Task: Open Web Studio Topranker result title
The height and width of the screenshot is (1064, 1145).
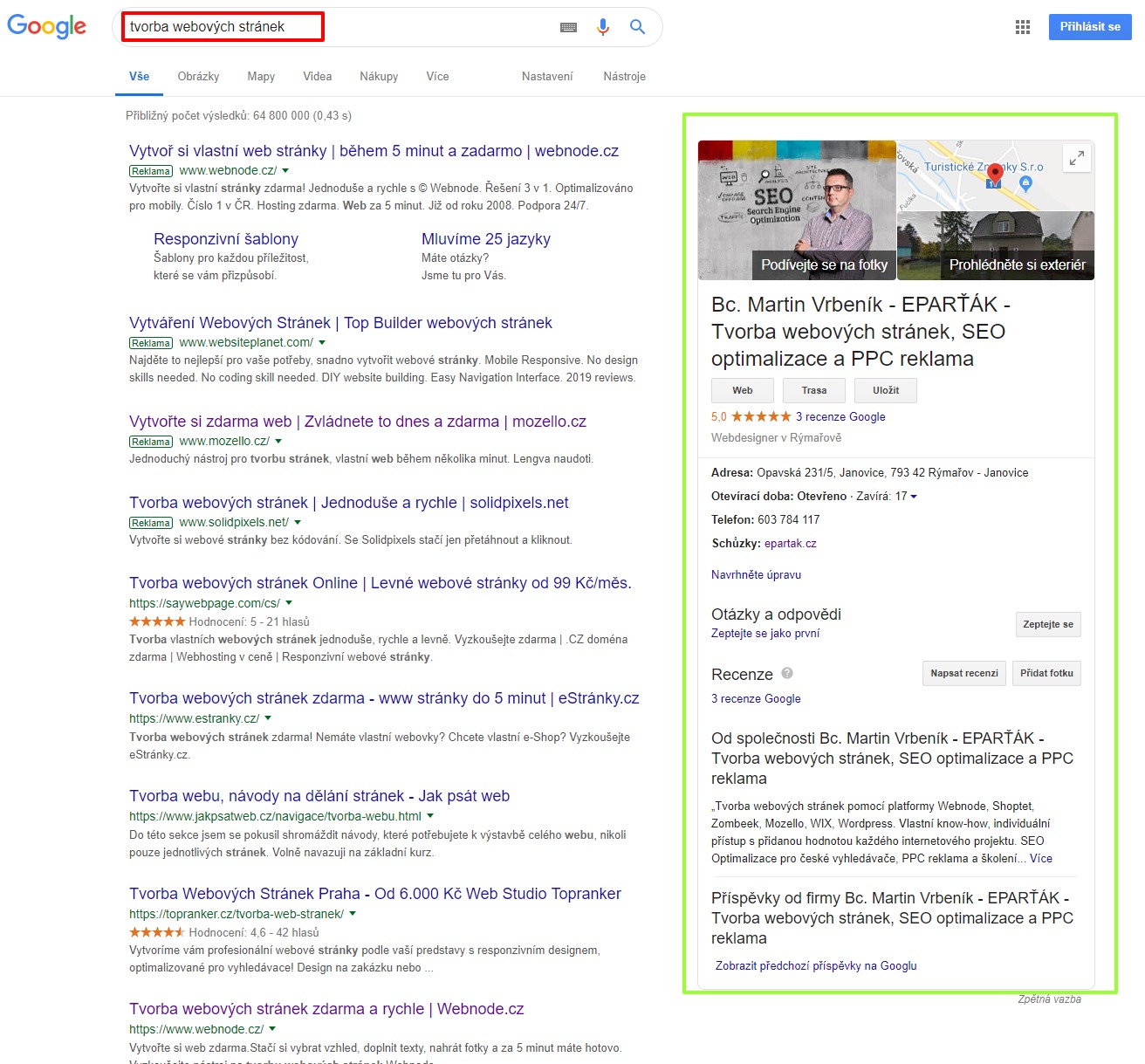Action: pos(375,894)
